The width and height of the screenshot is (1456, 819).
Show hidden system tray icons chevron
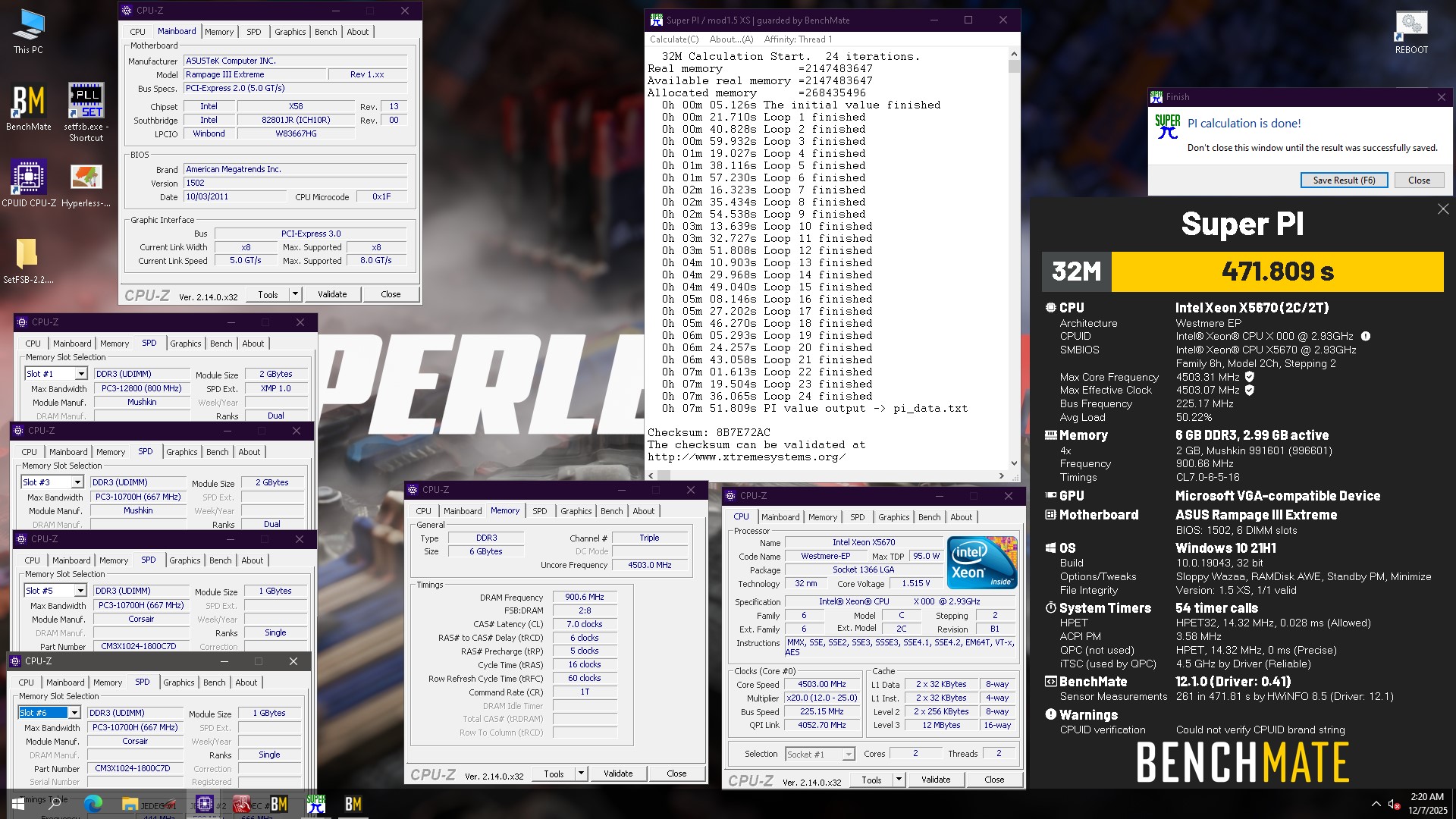[1376, 804]
